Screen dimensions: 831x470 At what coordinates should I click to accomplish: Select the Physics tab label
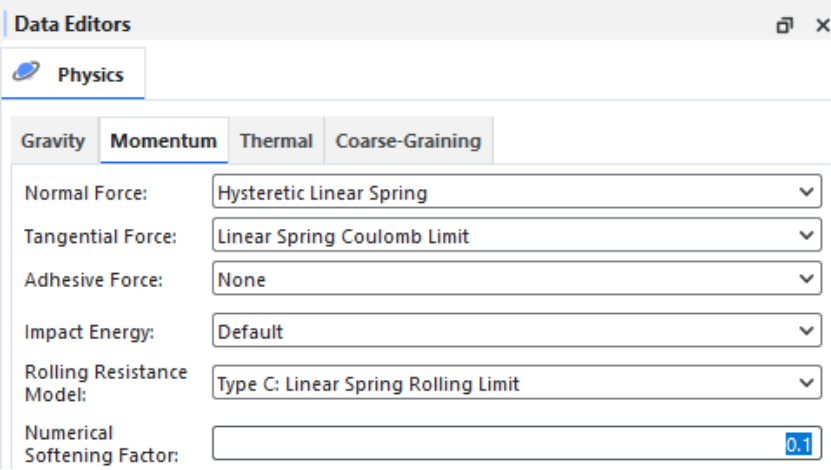click(91, 75)
